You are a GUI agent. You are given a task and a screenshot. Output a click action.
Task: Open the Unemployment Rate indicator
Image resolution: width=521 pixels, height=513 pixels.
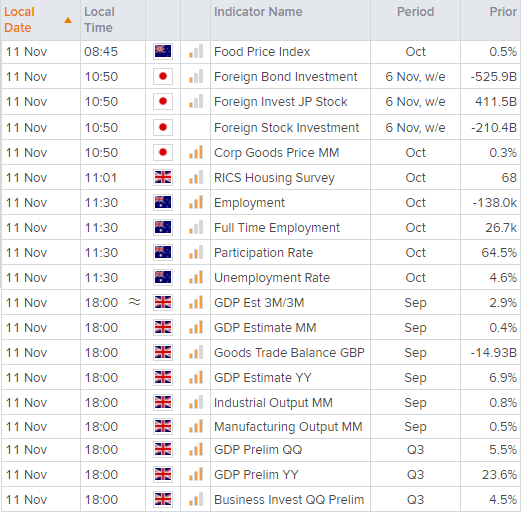pos(272,278)
